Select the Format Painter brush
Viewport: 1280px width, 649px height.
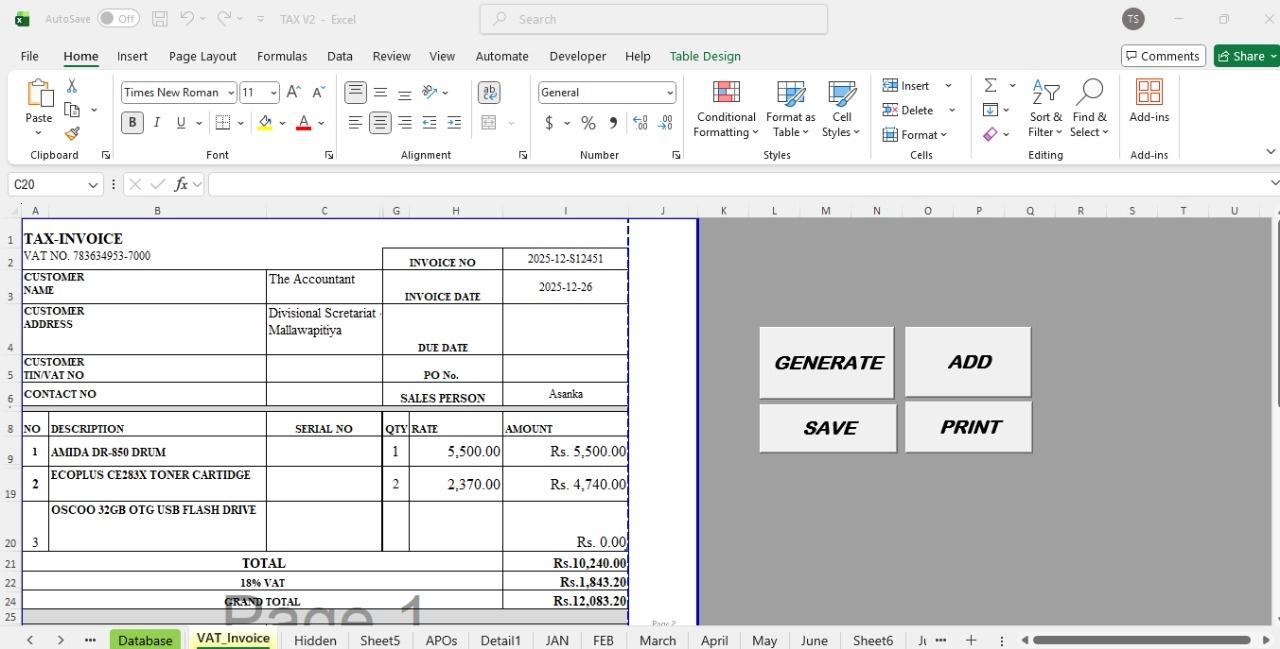(x=72, y=133)
